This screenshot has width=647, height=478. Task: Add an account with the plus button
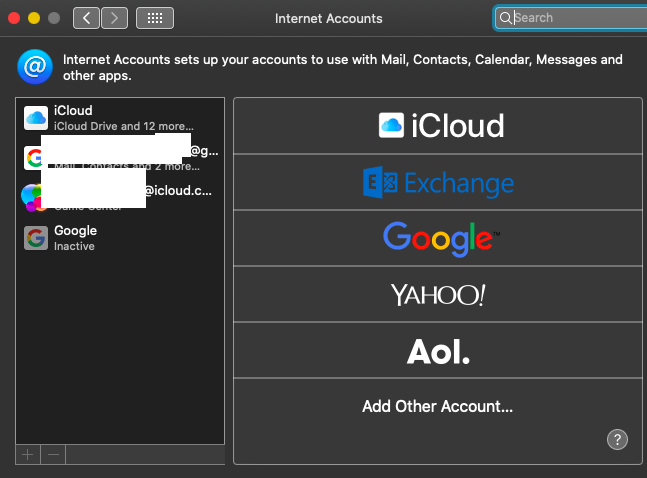click(28, 455)
